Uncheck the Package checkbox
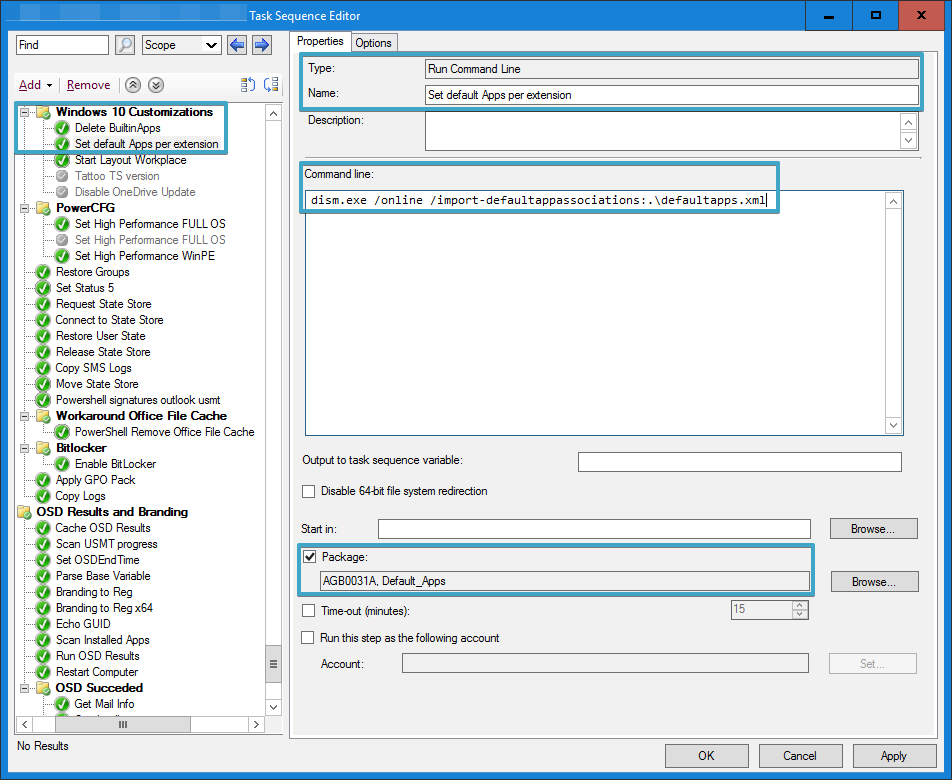 coord(309,557)
